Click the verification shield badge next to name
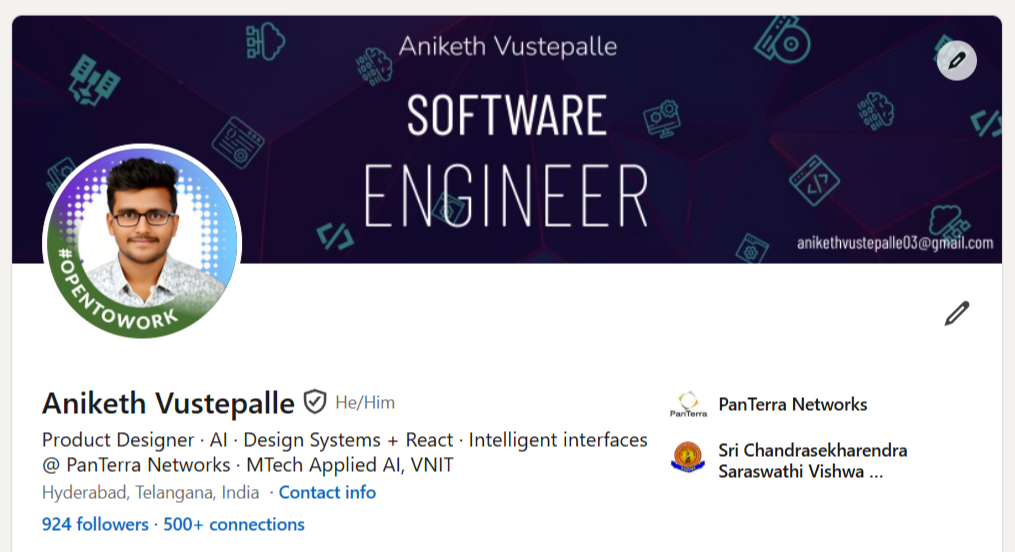 (x=315, y=402)
